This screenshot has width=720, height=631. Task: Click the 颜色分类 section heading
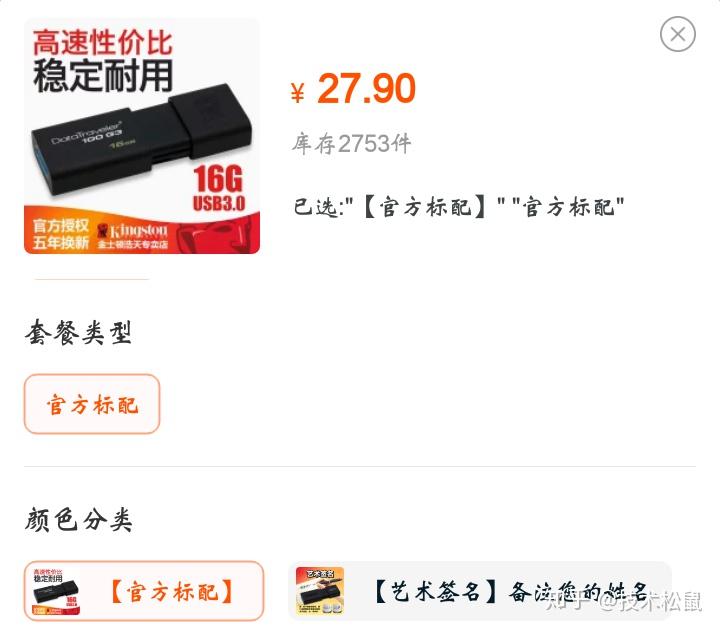click(x=79, y=519)
